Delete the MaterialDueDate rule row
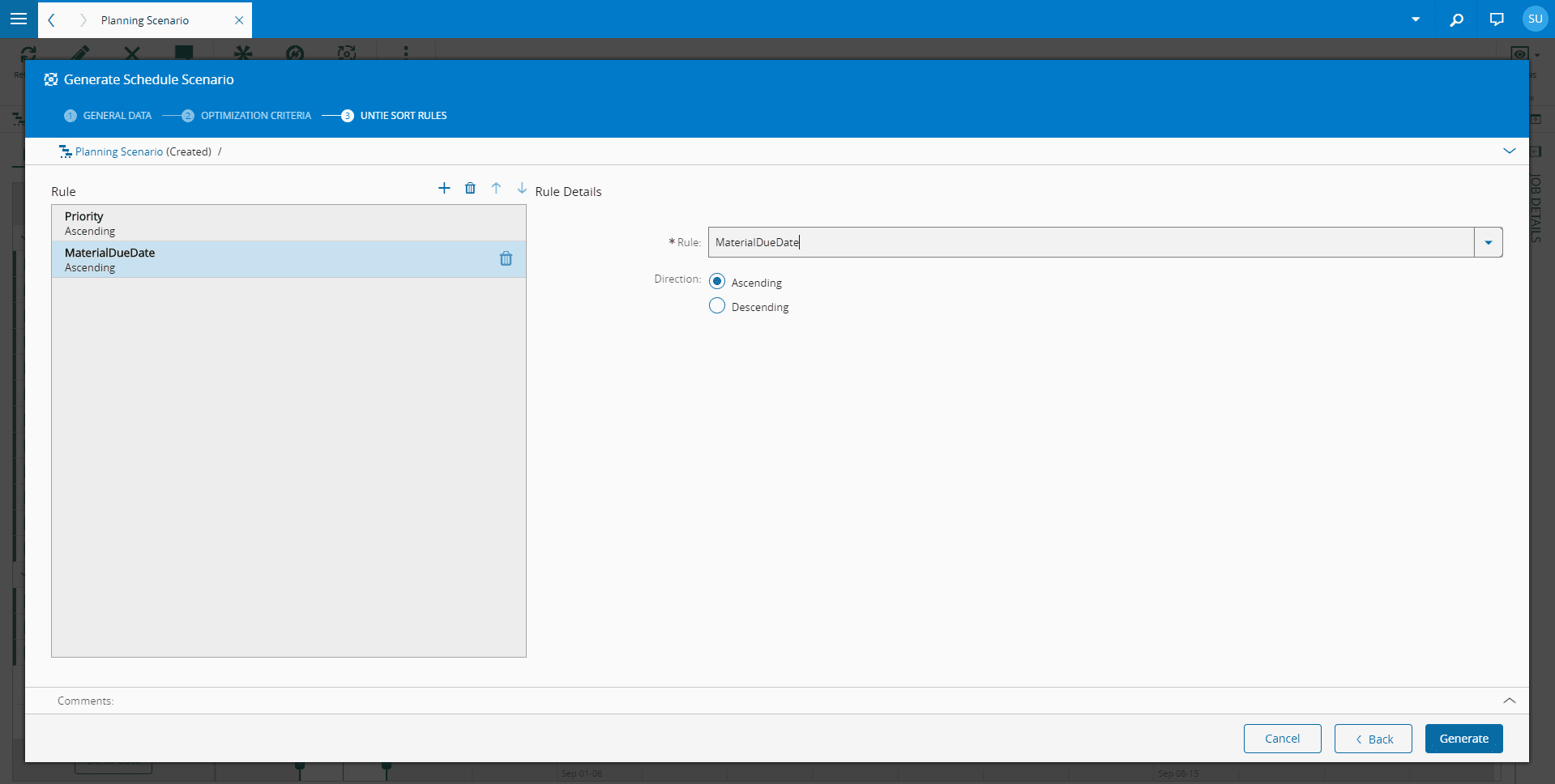The image size is (1555, 784). point(506,259)
